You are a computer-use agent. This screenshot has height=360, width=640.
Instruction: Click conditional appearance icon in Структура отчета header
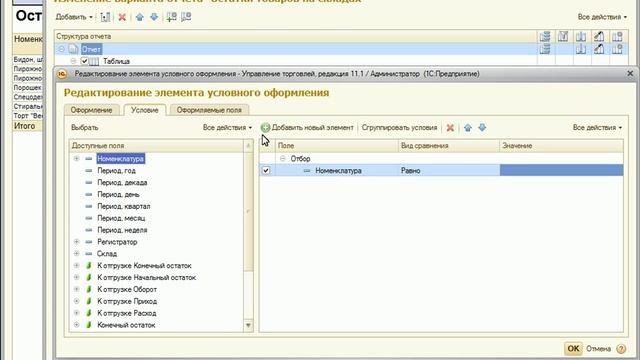599,36
